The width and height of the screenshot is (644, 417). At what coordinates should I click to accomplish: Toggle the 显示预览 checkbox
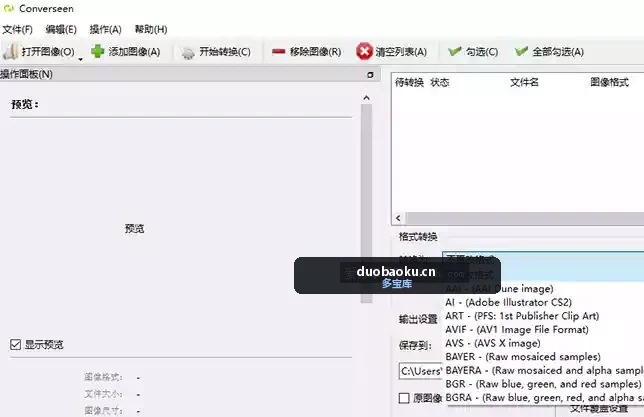point(16,344)
